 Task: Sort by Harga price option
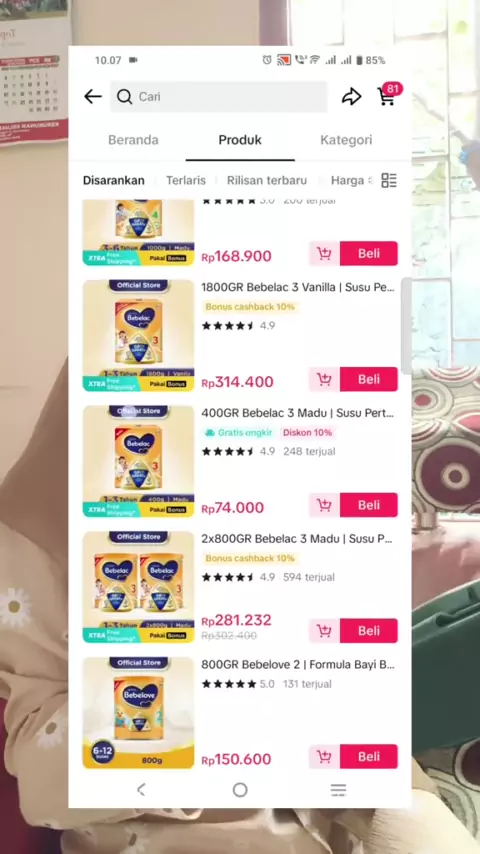[x=351, y=180]
